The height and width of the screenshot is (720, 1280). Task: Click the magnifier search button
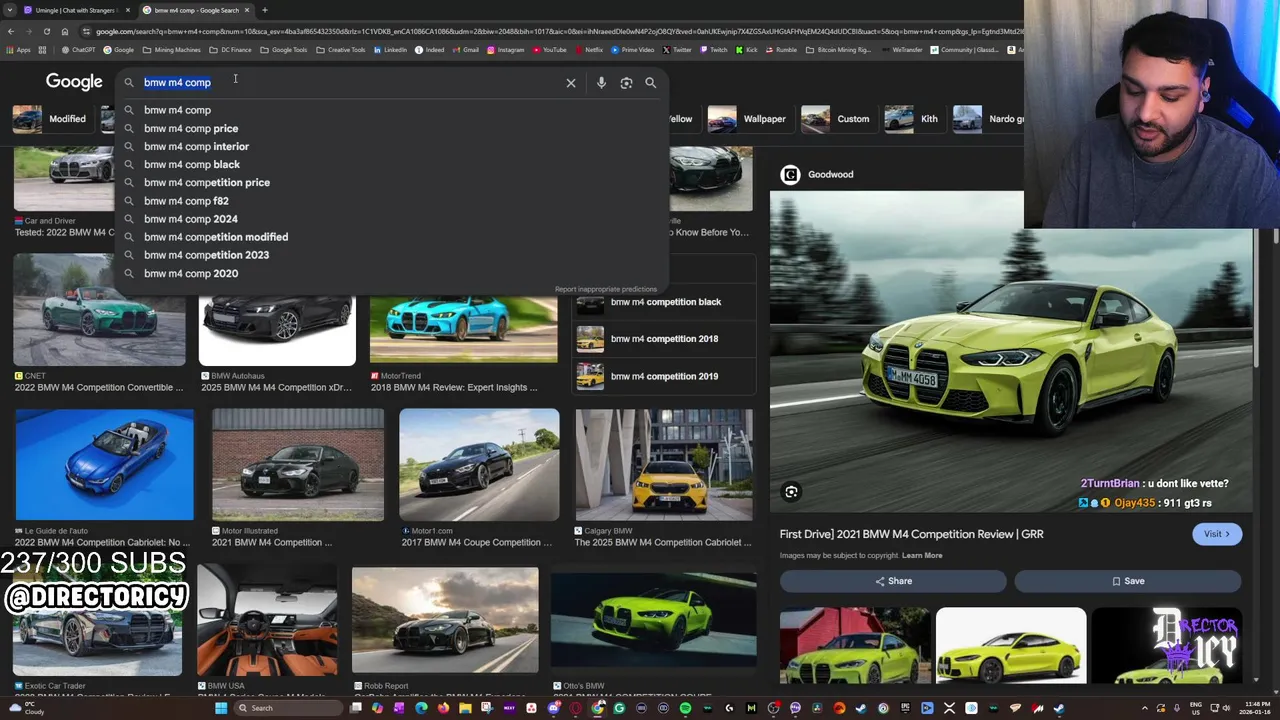click(650, 83)
